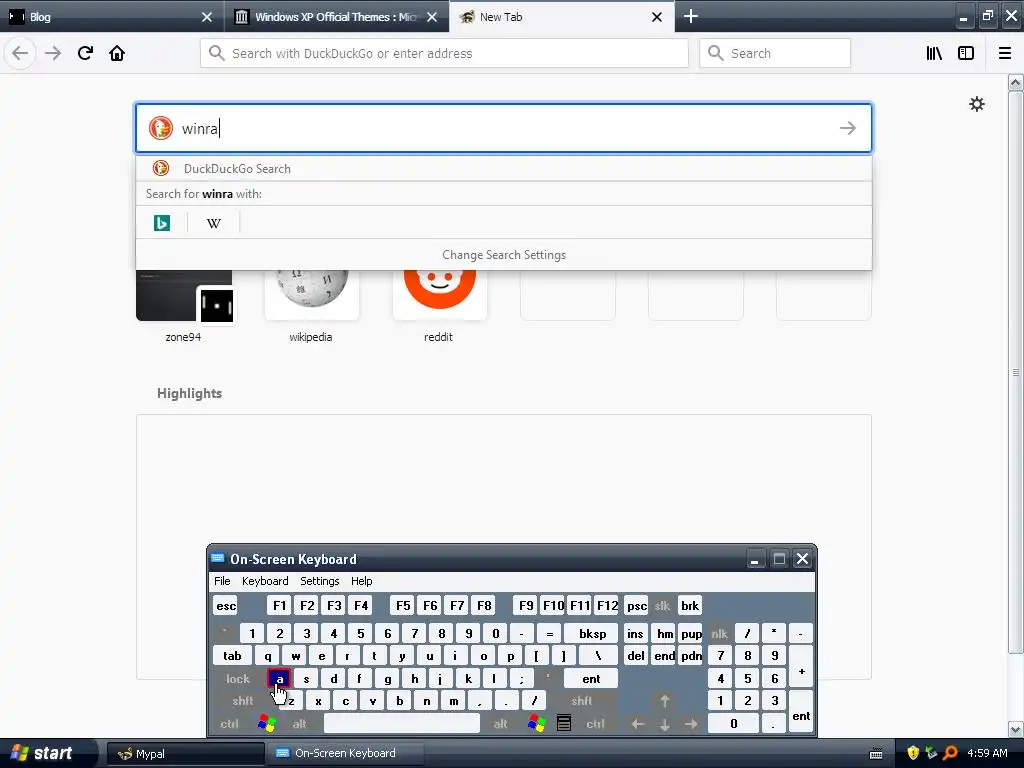
Task: Click the esc key
Action: [x=226, y=605]
